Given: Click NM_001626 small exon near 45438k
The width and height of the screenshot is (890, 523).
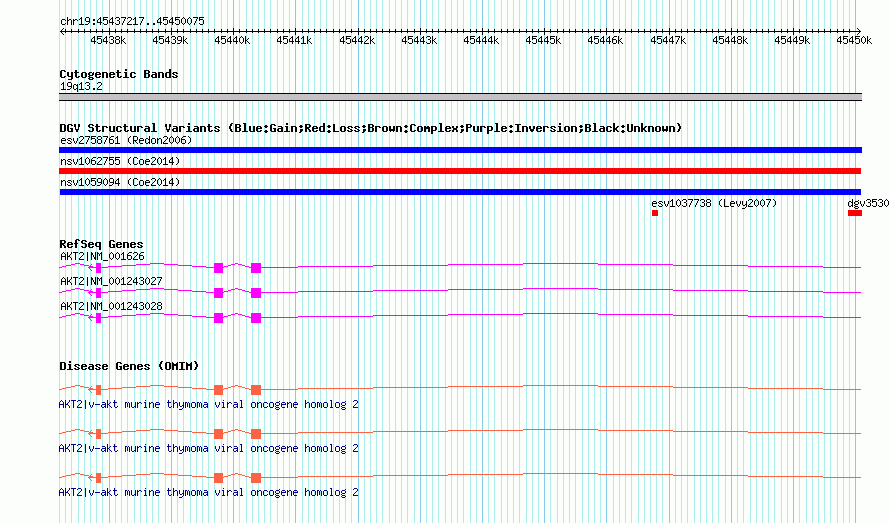Looking at the screenshot, I should [99, 268].
